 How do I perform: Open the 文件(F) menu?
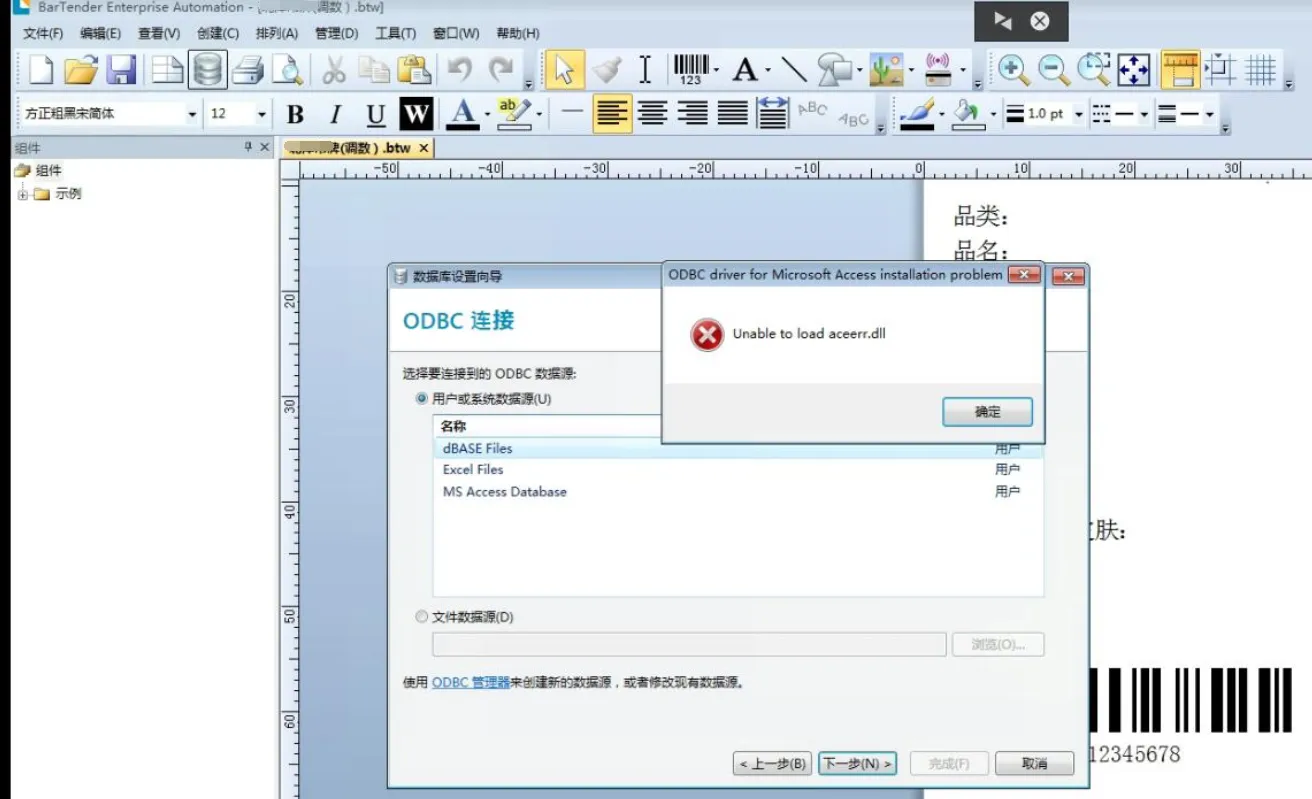coord(43,33)
